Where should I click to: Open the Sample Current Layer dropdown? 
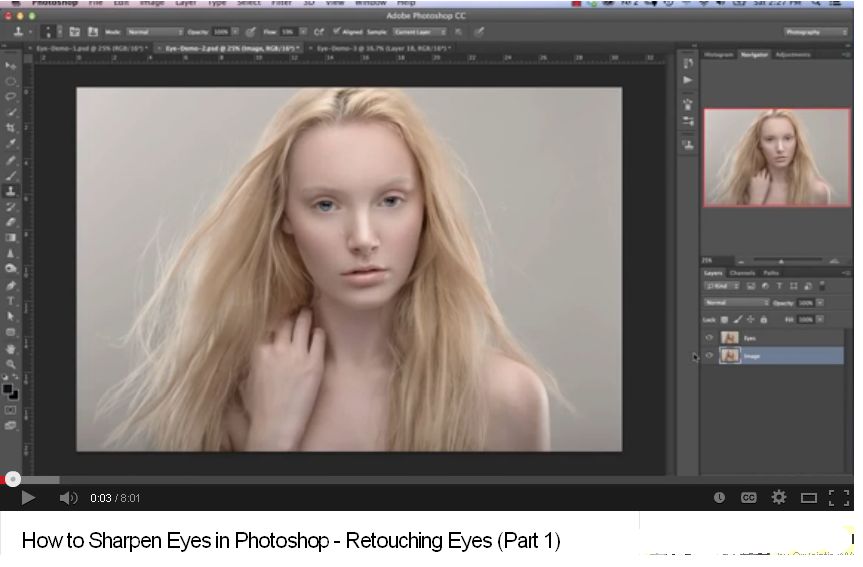tap(419, 32)
